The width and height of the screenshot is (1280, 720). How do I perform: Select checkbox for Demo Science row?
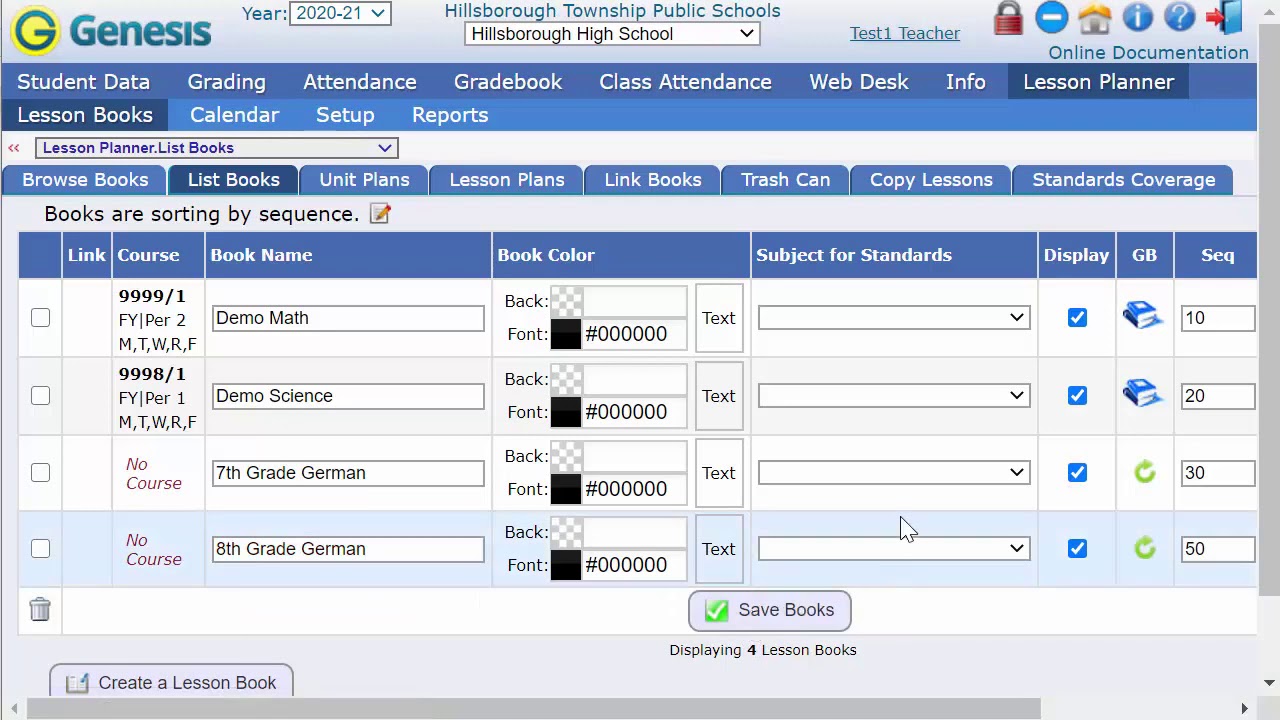[40, 396]
